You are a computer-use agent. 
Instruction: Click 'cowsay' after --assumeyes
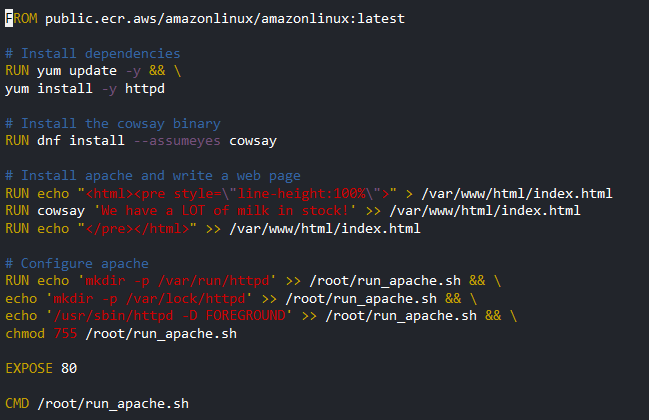(x=253, y=141)
